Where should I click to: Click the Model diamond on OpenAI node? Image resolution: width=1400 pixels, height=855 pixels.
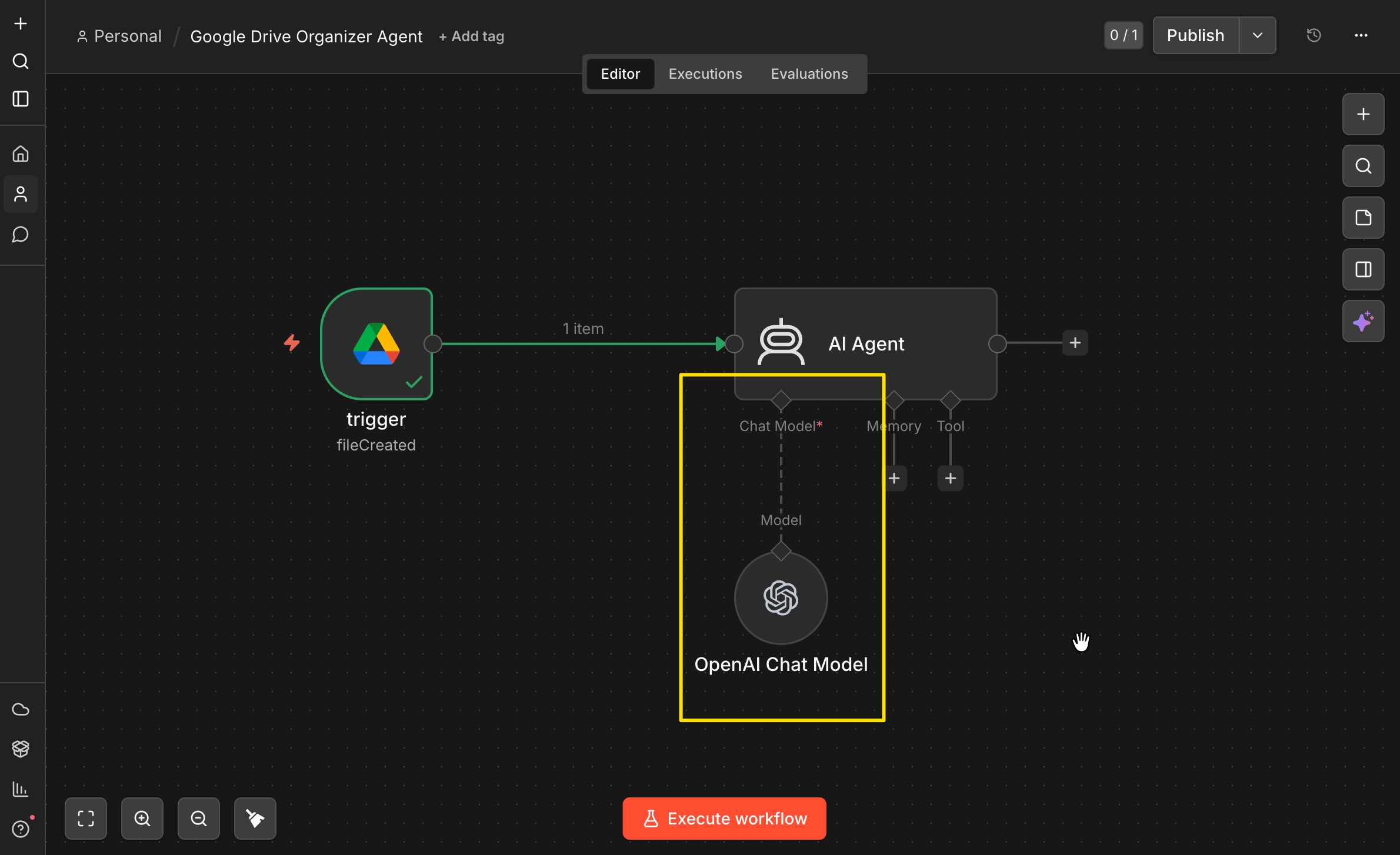tap(781, 551)
